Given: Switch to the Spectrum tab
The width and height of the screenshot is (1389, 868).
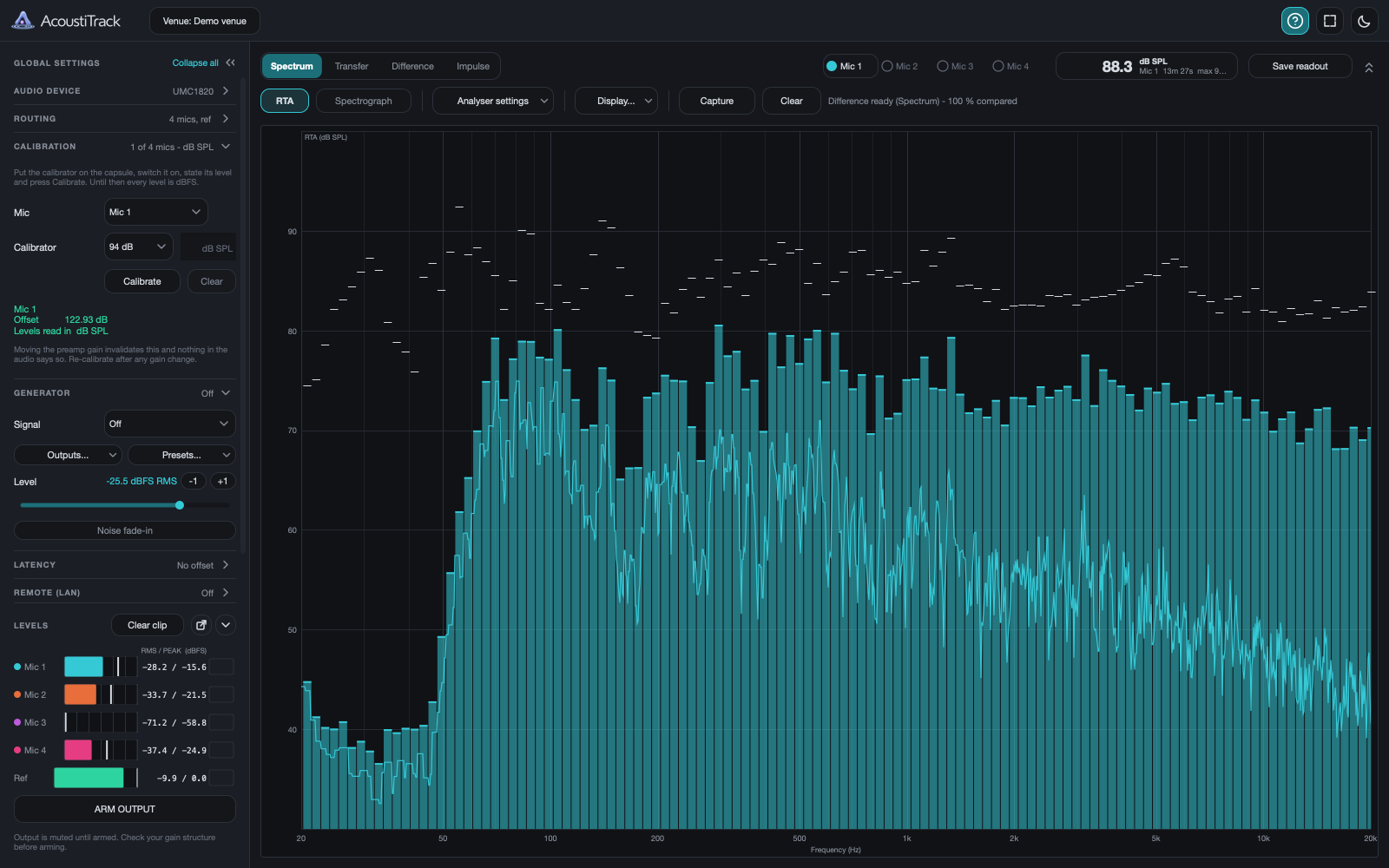Looking at the screenshot, I should [x=292, y=66].
